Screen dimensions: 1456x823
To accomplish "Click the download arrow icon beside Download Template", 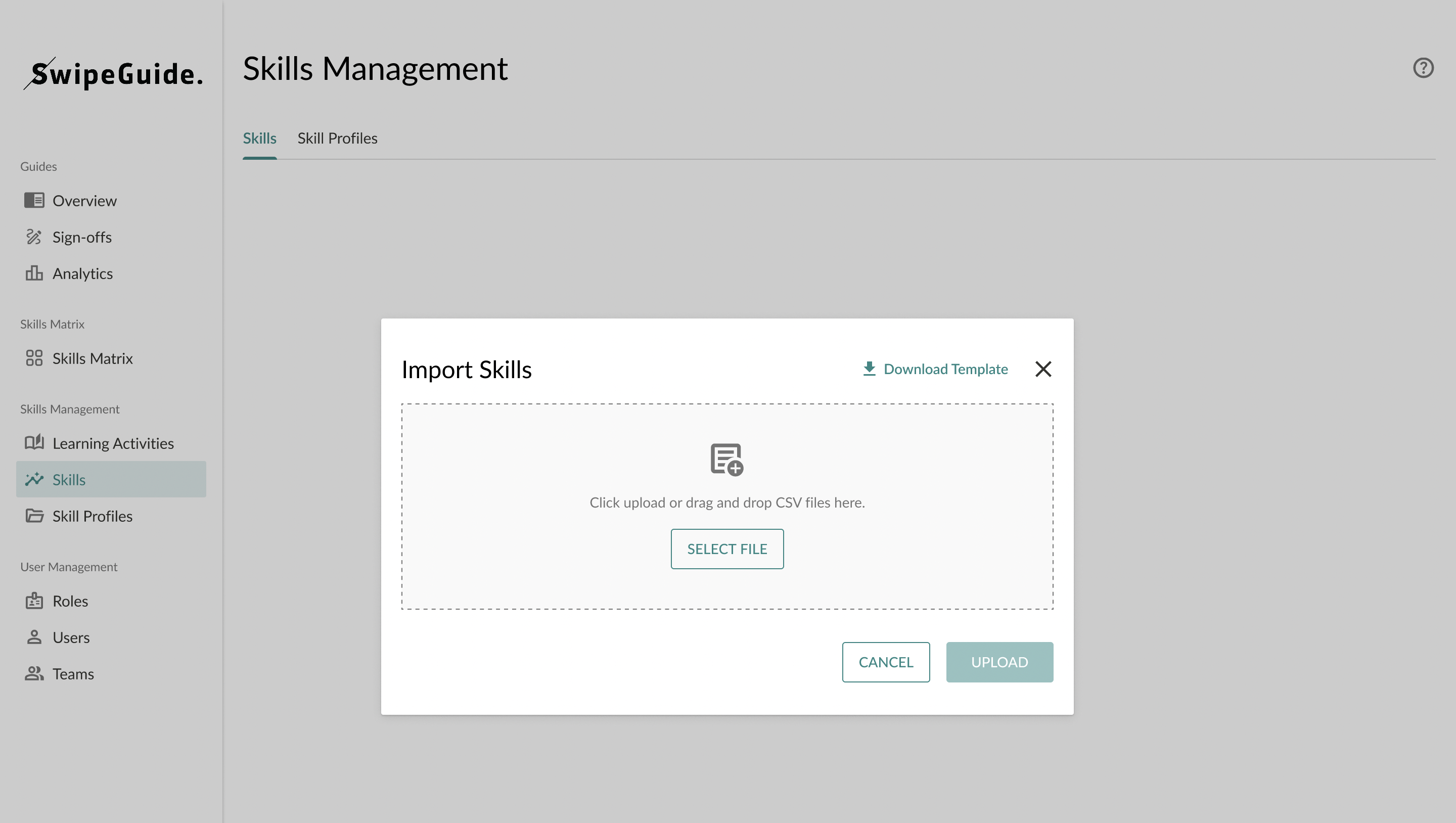I will click(869, 369).
